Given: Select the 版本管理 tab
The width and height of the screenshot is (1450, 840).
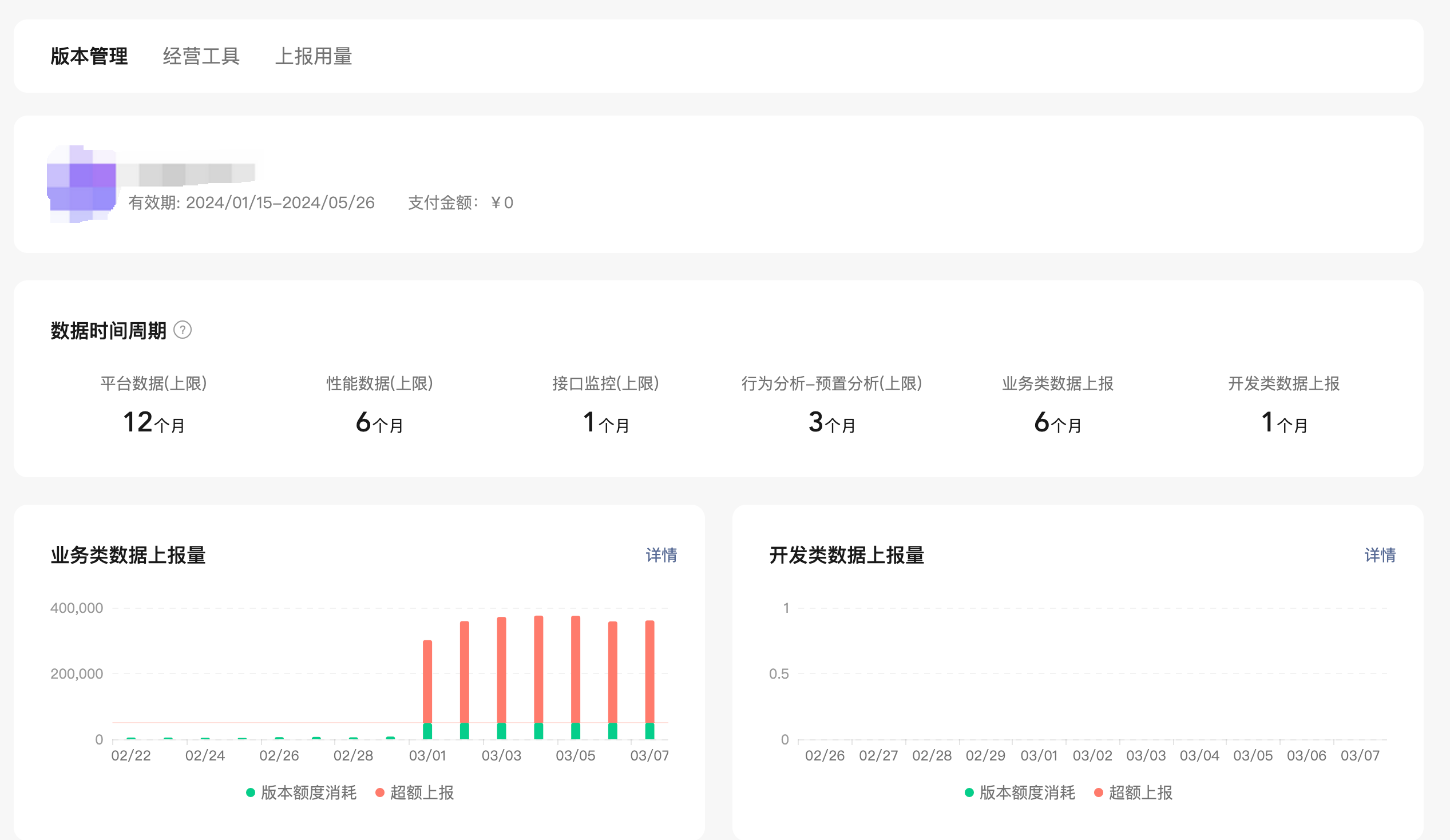Looking at the screenshot, I should point(89,57).
